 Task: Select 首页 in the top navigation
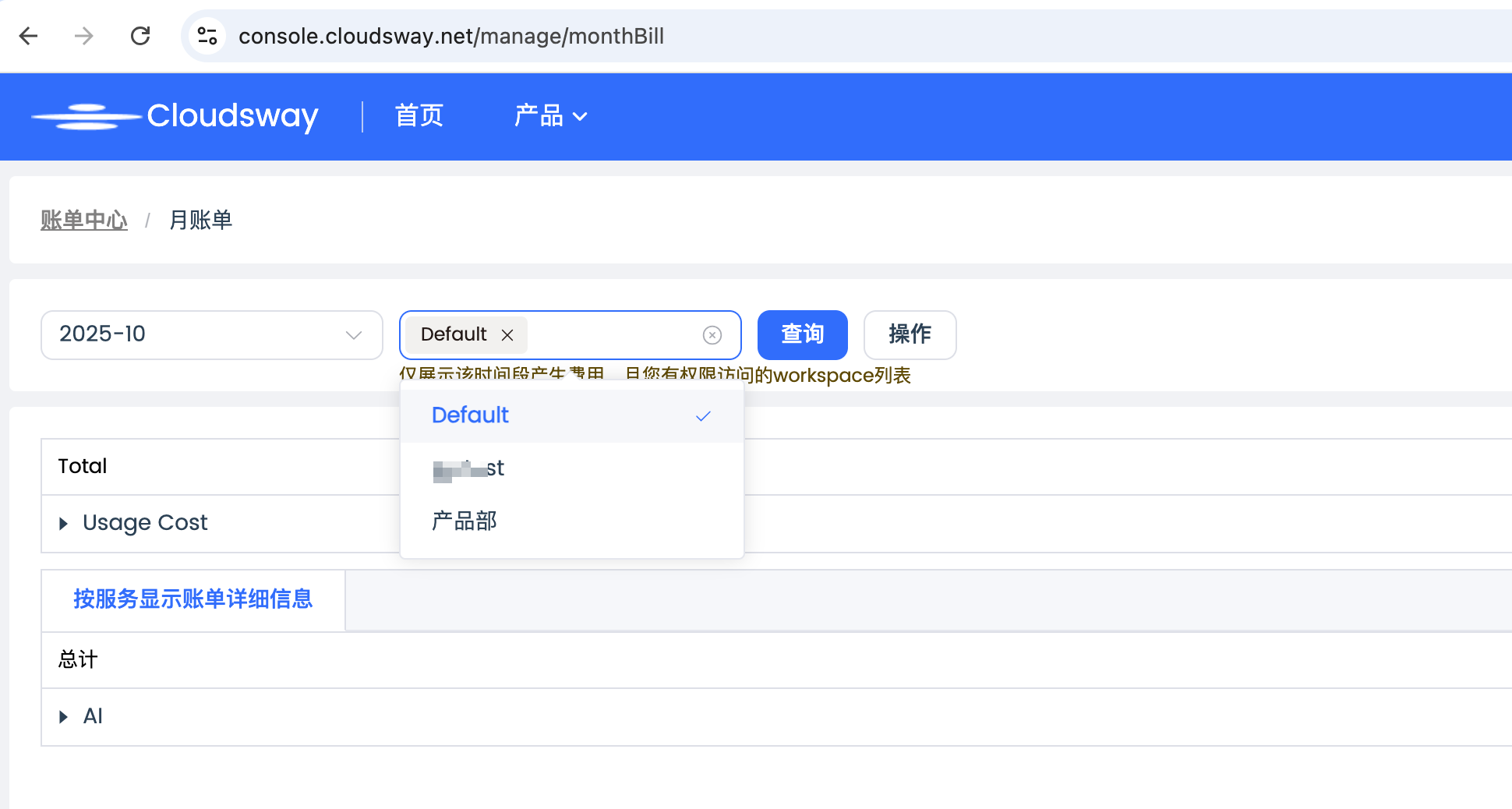tap(419, 115)
